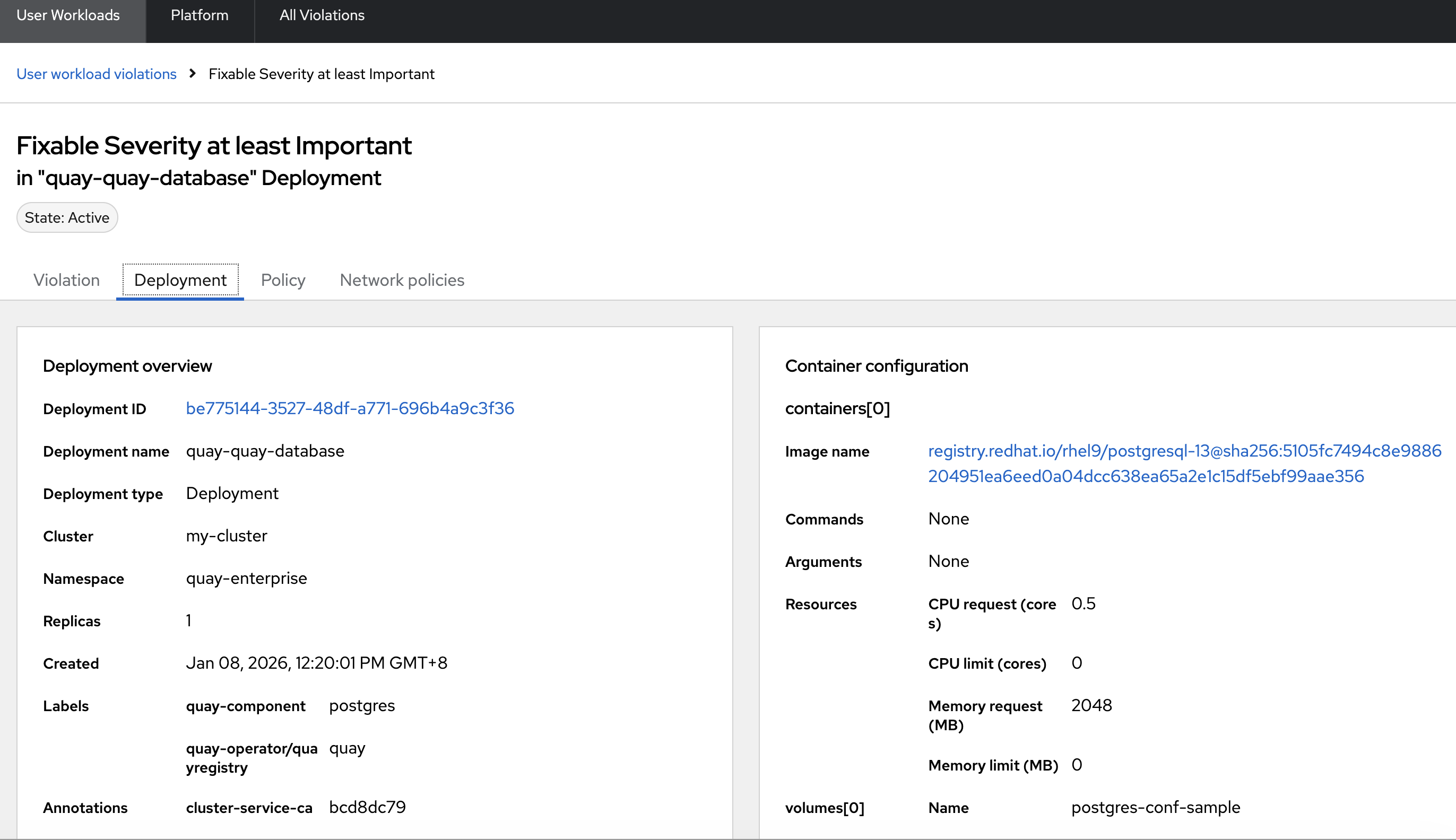The width and height of the screenshot is (1456, 840).
Task: Click the breadcrumb chevron separator icon
Action: coord(193,74)
